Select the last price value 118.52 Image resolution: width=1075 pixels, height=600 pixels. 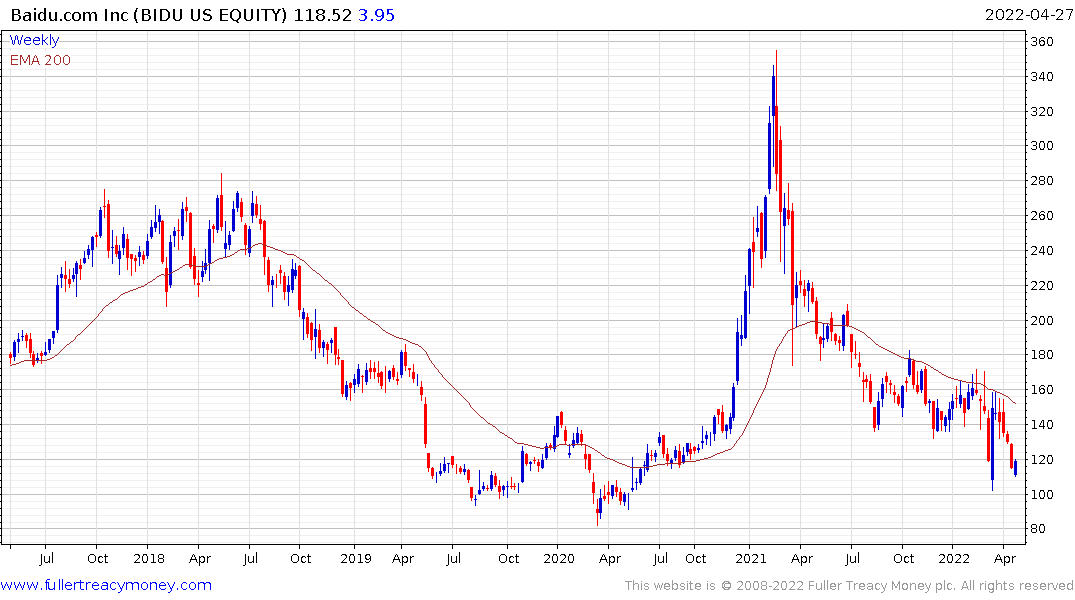coord(322,15)
